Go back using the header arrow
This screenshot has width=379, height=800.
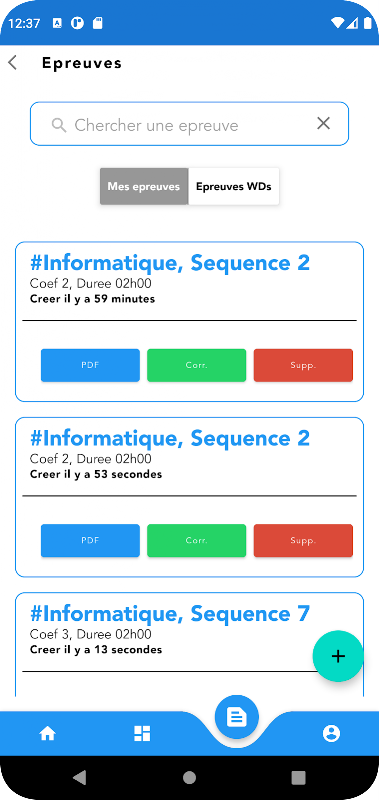click(13, 63)
